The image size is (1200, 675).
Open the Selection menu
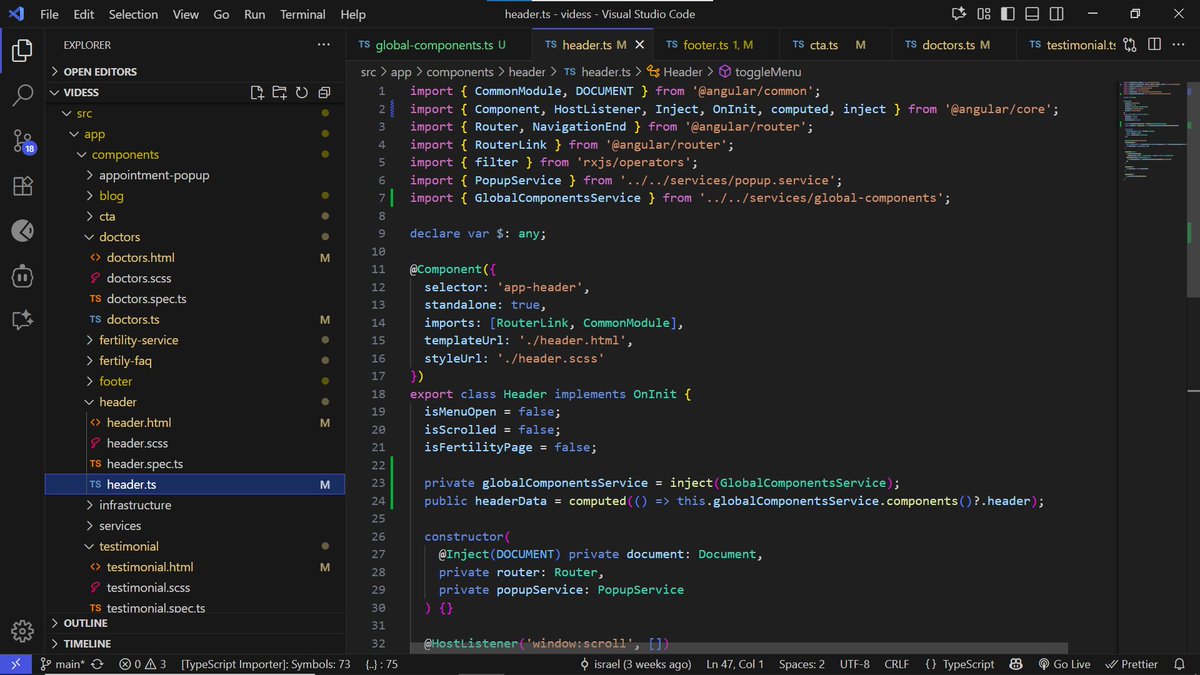[x=133, y=14]
